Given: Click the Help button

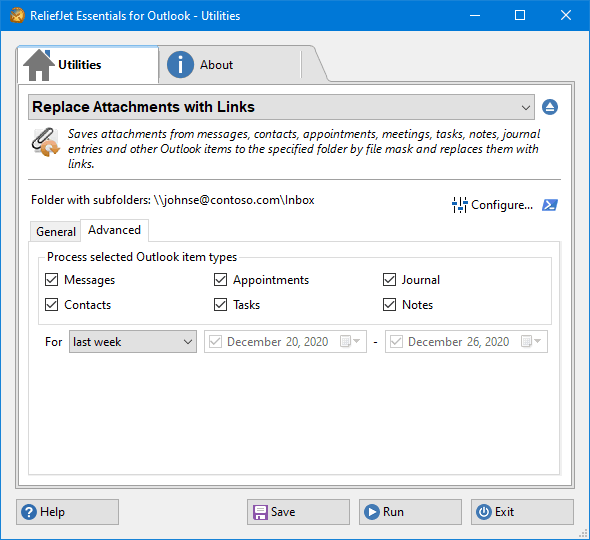Looking at the screenshot, I should coord(67,512).
